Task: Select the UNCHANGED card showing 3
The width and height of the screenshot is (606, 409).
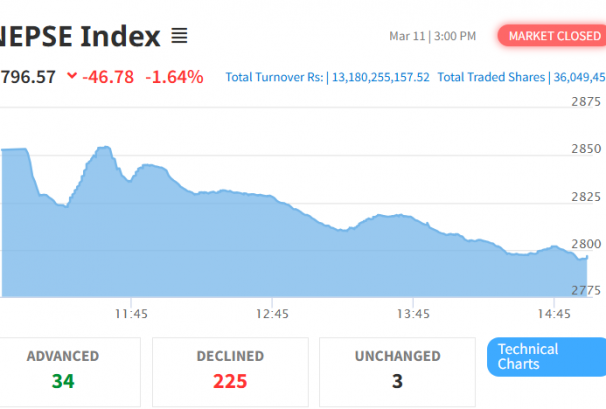Action: pos(397,370)
